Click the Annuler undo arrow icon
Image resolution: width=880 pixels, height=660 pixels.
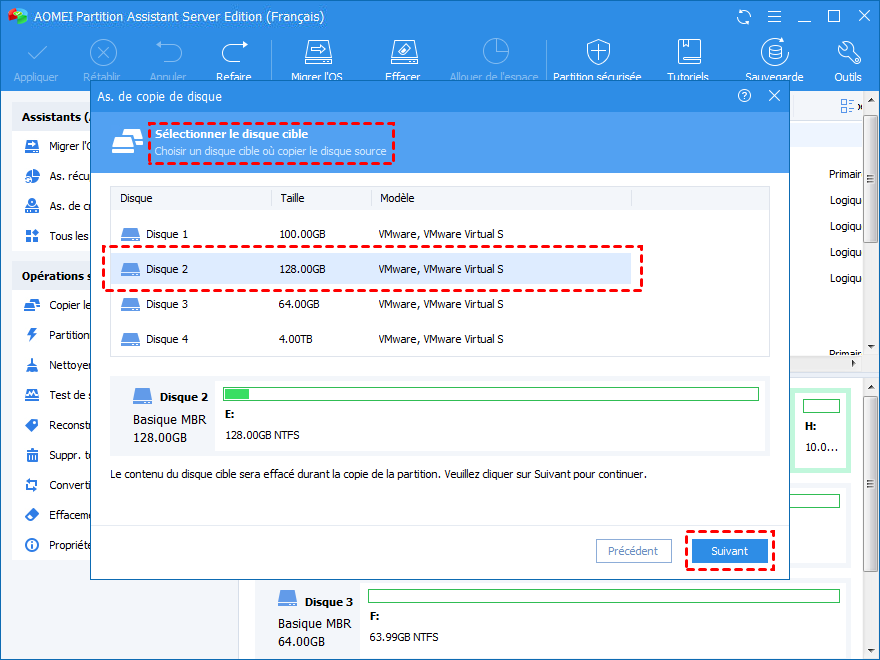168,52
